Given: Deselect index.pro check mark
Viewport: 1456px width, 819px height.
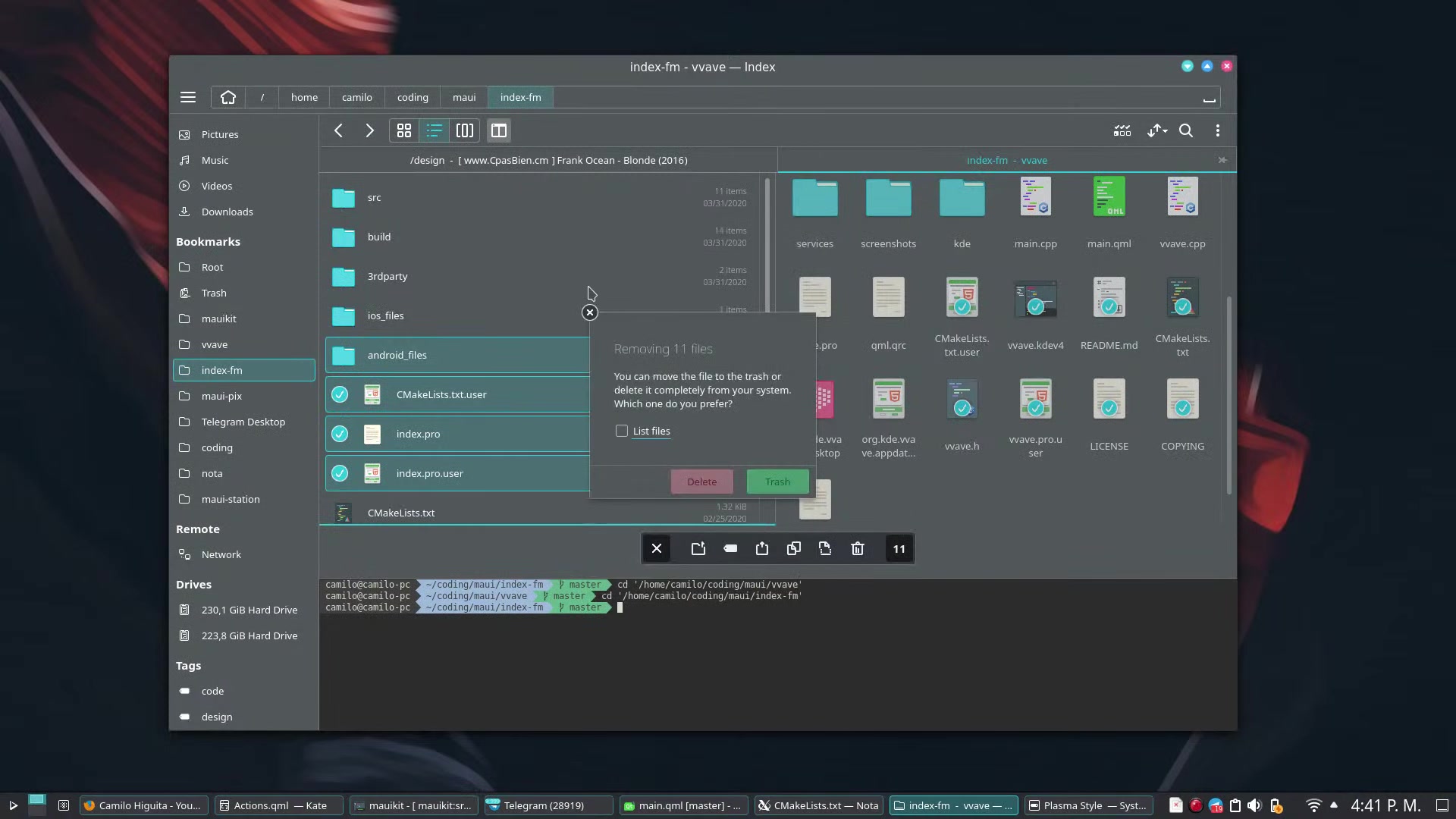Looking at the screenshot, I should [340, 434].
